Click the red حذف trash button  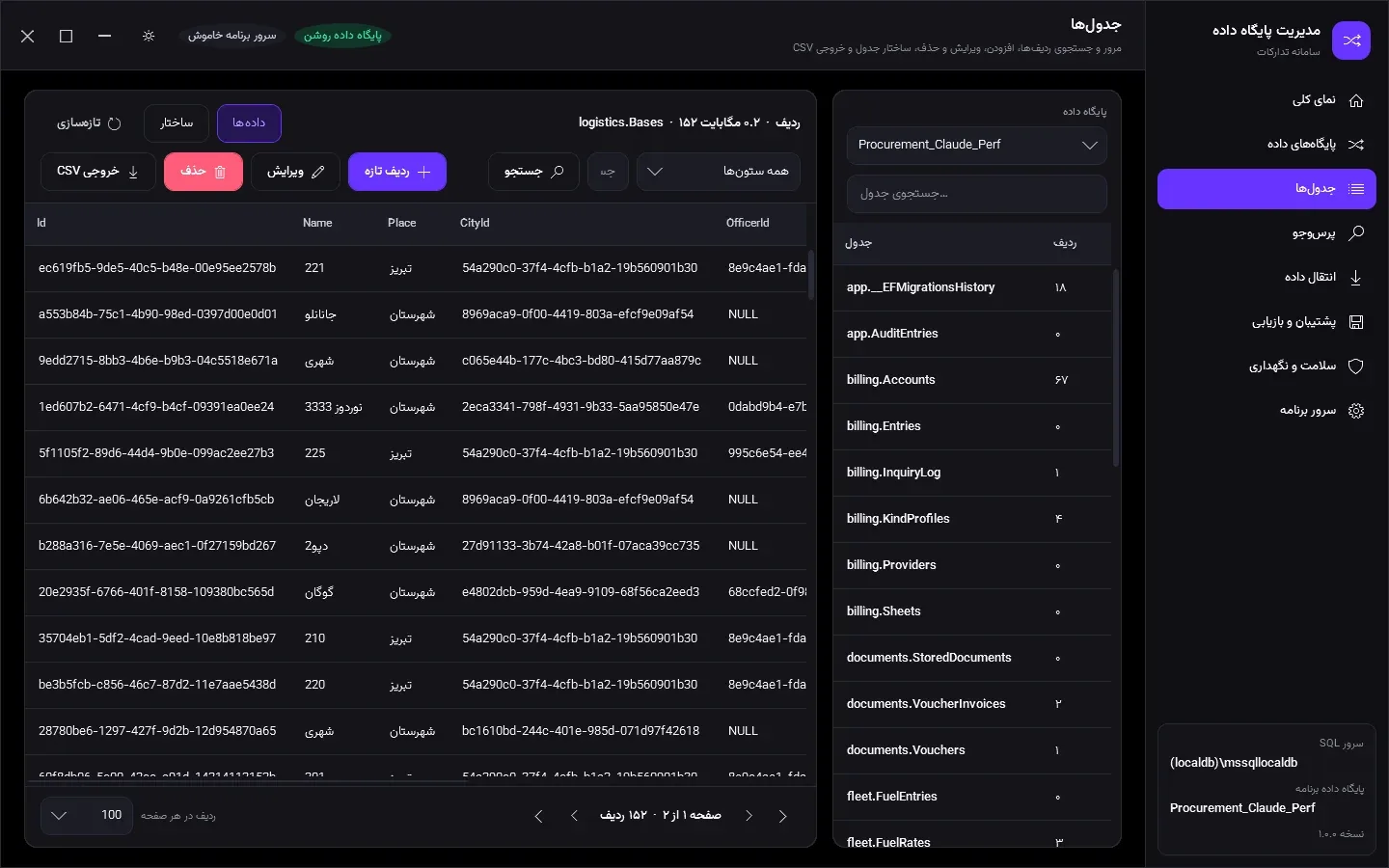tap(204, 172)
